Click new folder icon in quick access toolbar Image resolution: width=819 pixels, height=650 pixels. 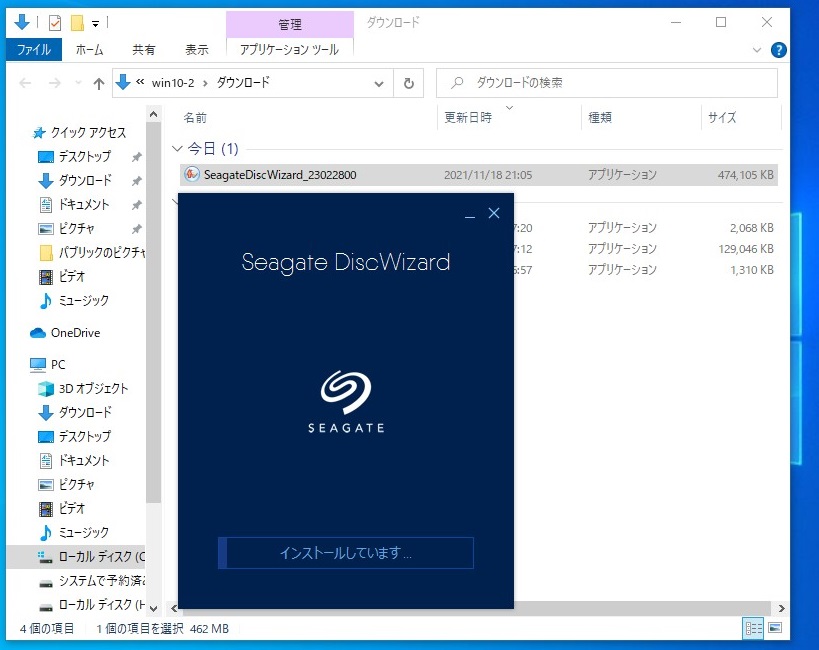(x=77, y=22)
